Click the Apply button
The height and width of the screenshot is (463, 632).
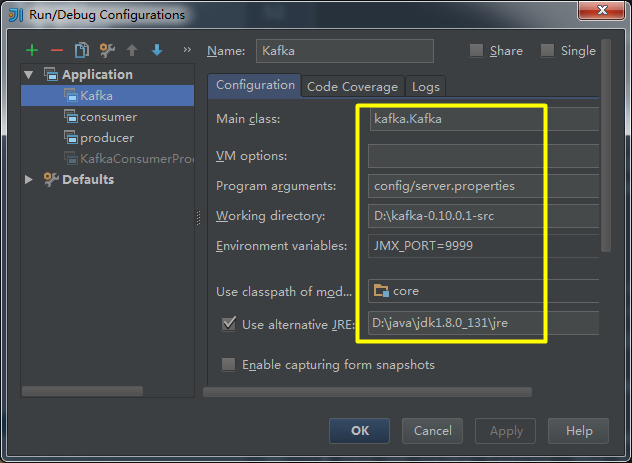505,431
